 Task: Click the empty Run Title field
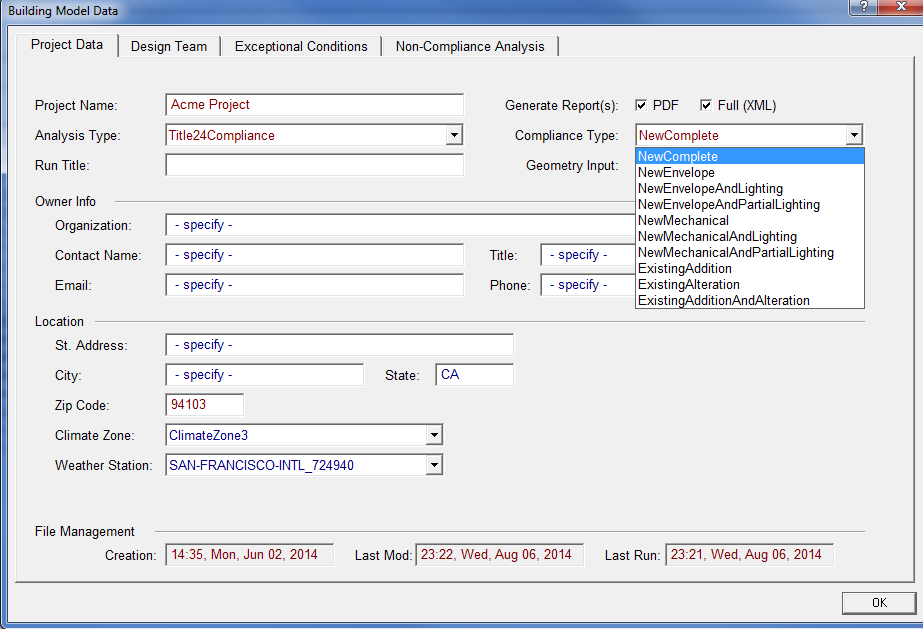click(x=313, y=165)
